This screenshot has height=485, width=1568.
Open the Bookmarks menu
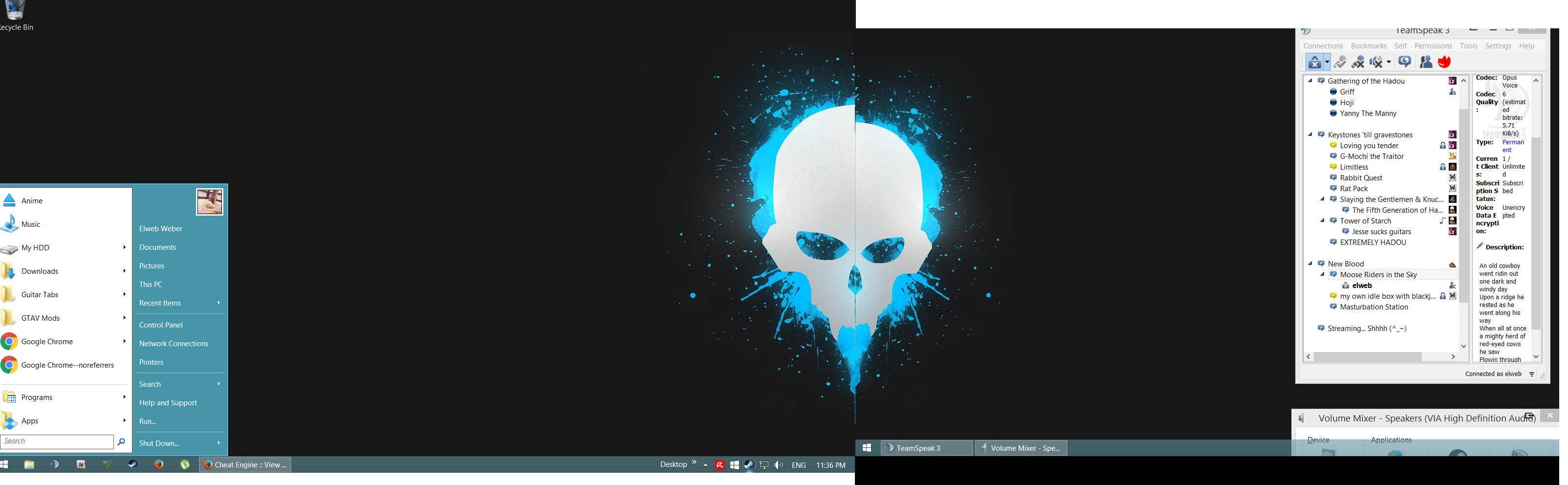pyautogui.click(x=1369, y=46)
